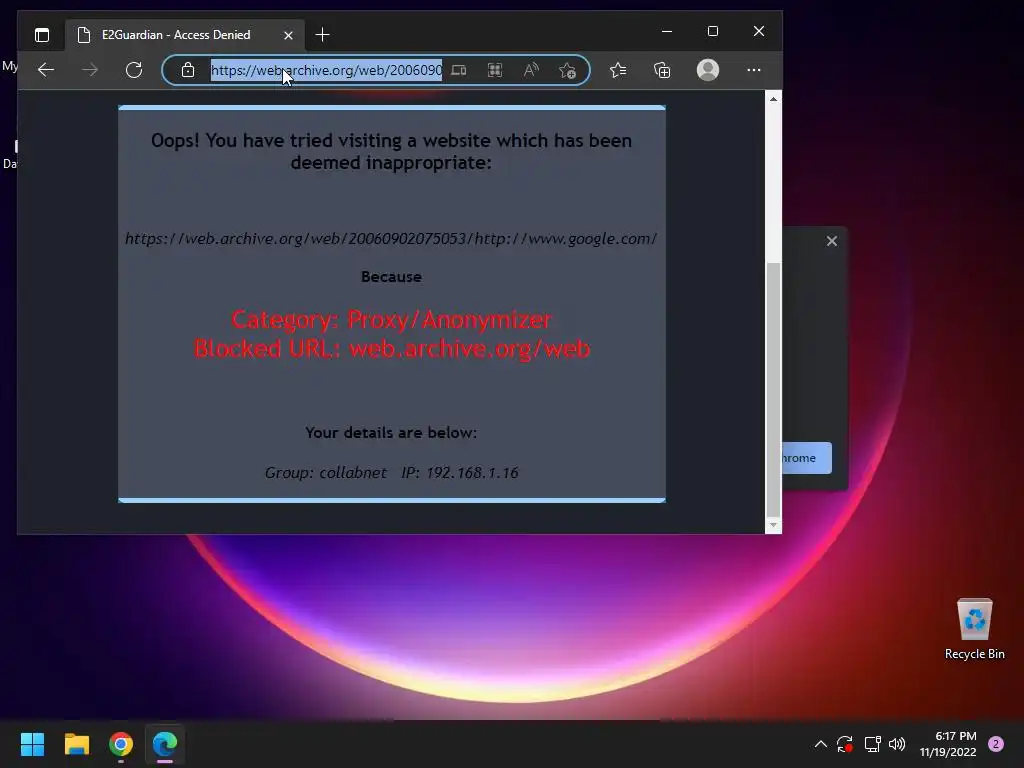Open the Recycle Bin desktop icon
The width and height of the screenshot is (1024, 768).
pos(974,629)
